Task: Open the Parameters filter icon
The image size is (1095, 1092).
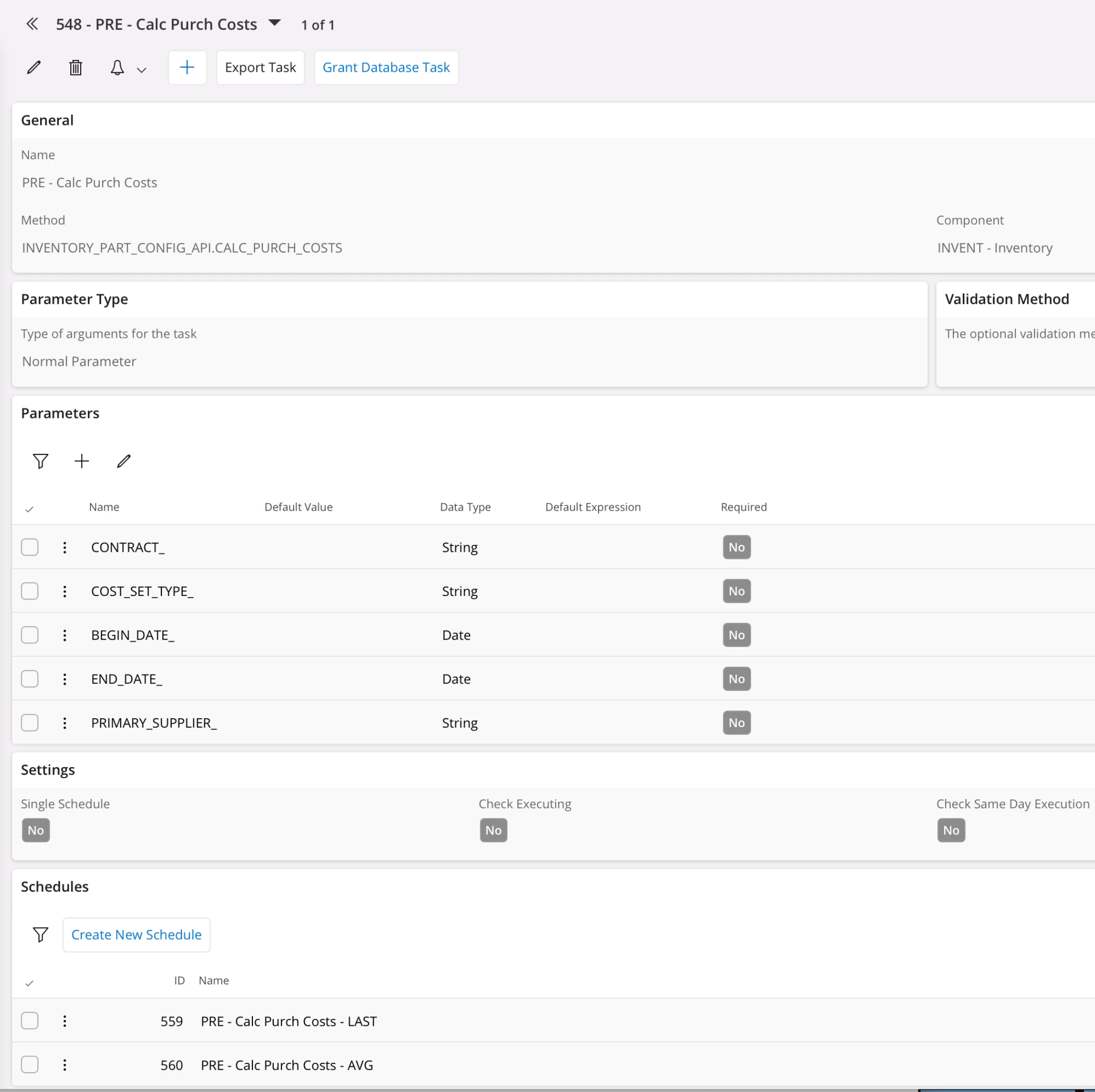Action: (40, 461)
